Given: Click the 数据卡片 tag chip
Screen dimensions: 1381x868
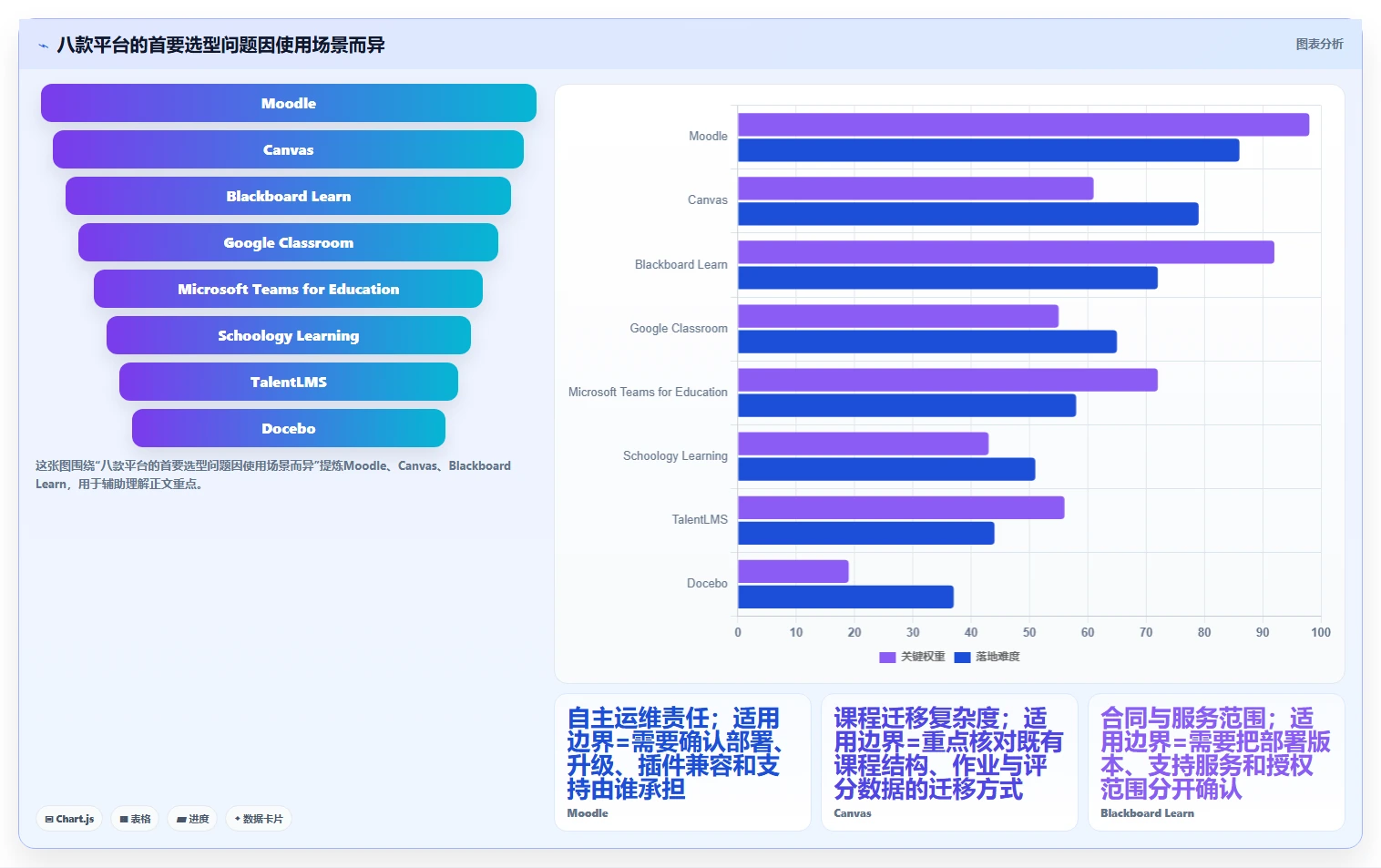Looking at the screenshot, I should [x=259, y=819].
